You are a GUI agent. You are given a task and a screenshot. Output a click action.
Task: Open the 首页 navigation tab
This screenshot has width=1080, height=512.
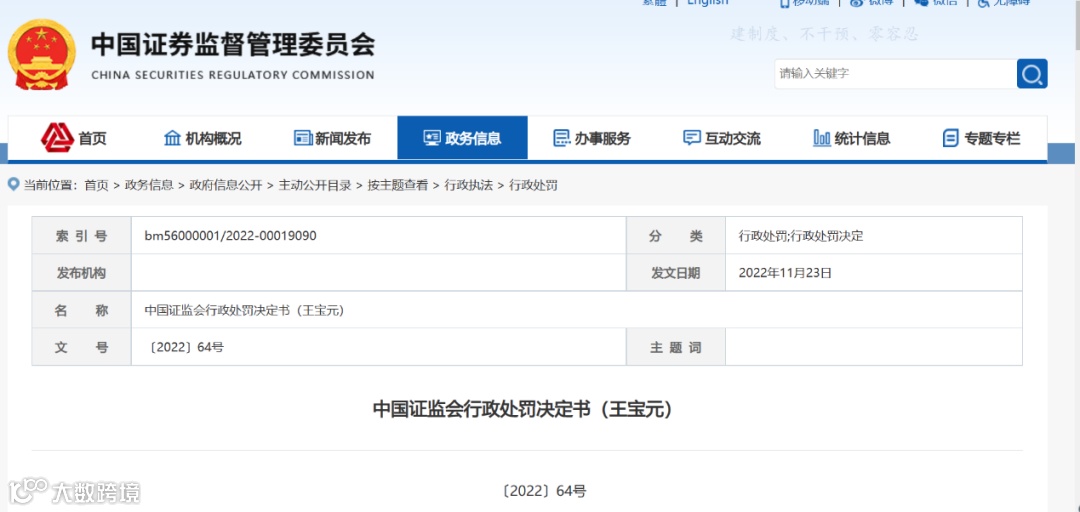(74, 138)
